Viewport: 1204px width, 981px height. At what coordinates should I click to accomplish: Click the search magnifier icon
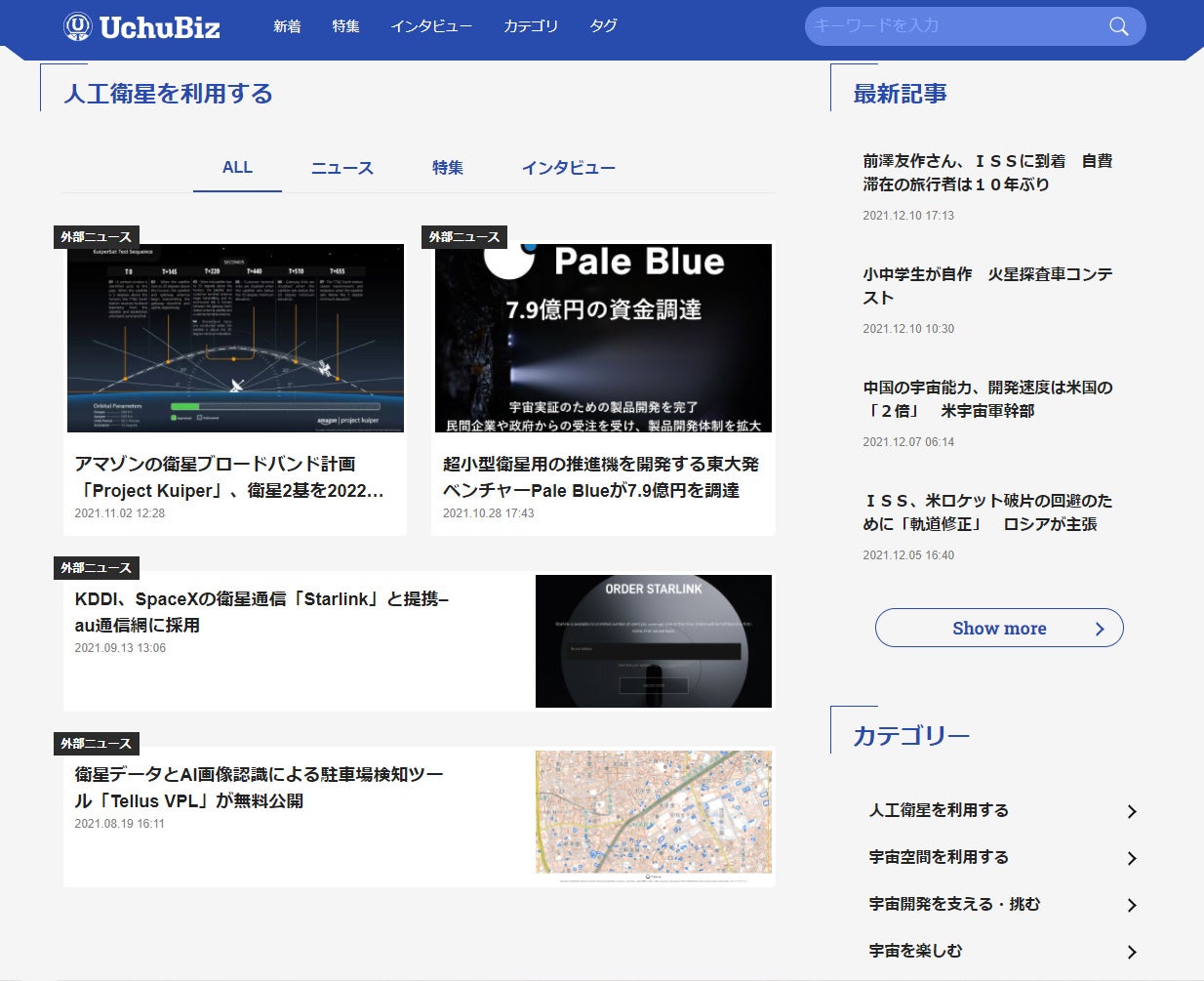(1118, 26)
